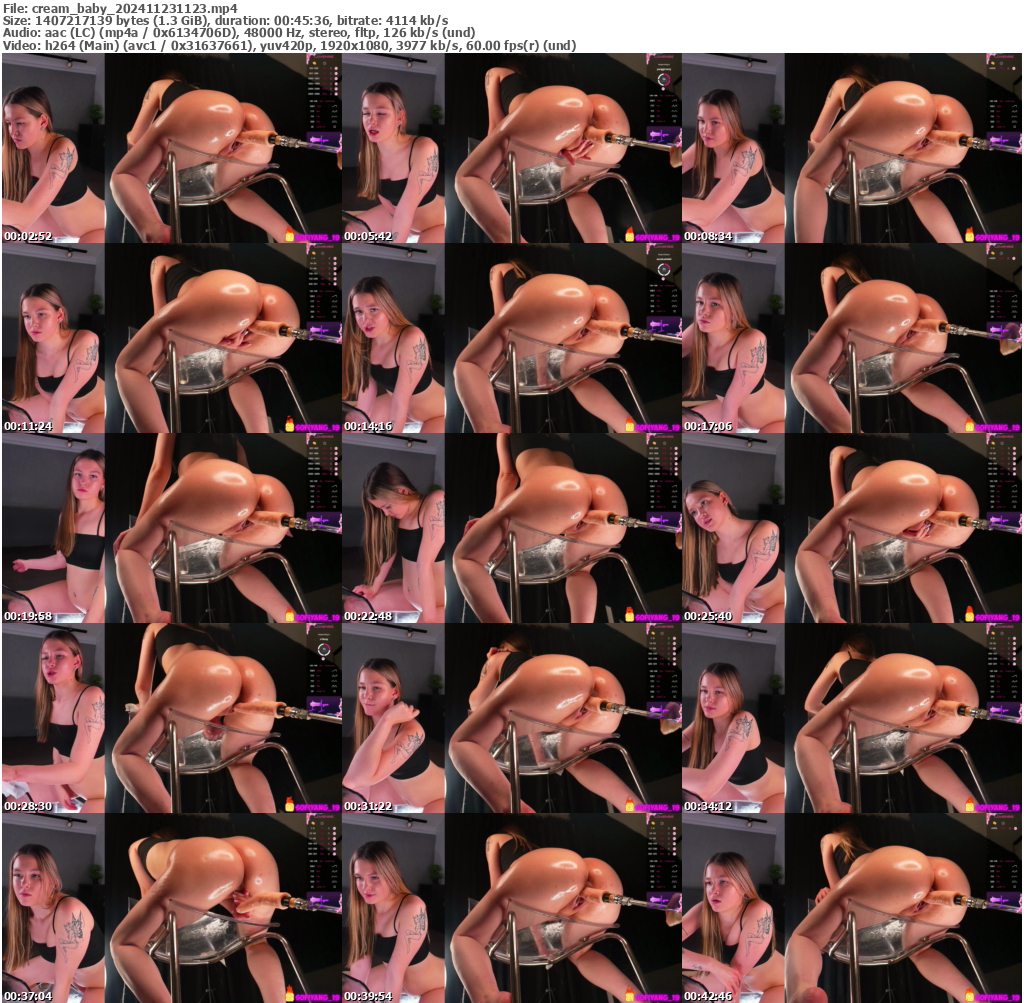Select the 00:39:54 frame
Viewport: 1024px width, 1003px height.
coord(511,908)
